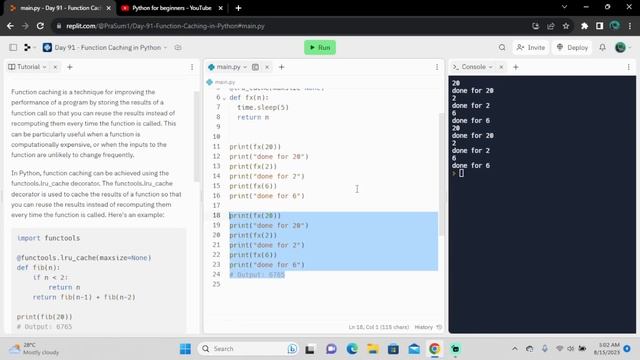Image resolution: width=640 pixels, height=360 pixels.
Task: Expand the repl name dropdown
Action: click(x=165, y=48)
